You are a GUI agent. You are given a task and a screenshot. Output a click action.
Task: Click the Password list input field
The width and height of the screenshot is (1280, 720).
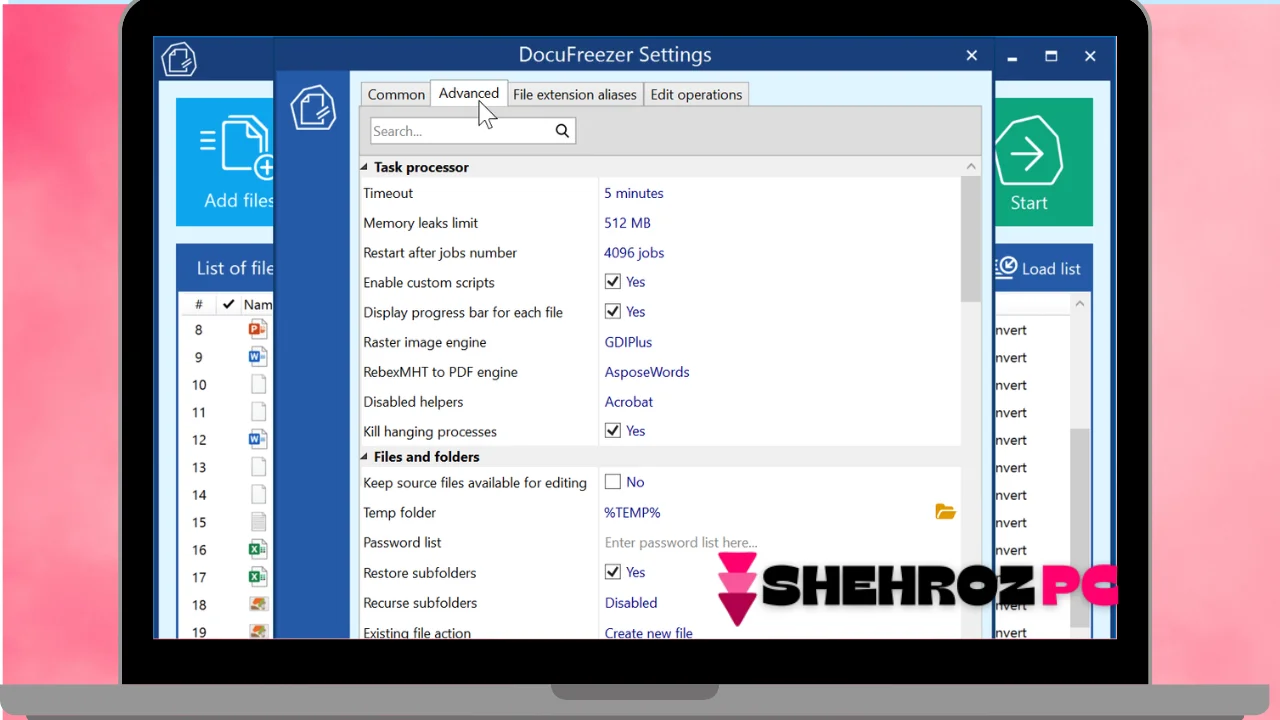tap(780, 542)
